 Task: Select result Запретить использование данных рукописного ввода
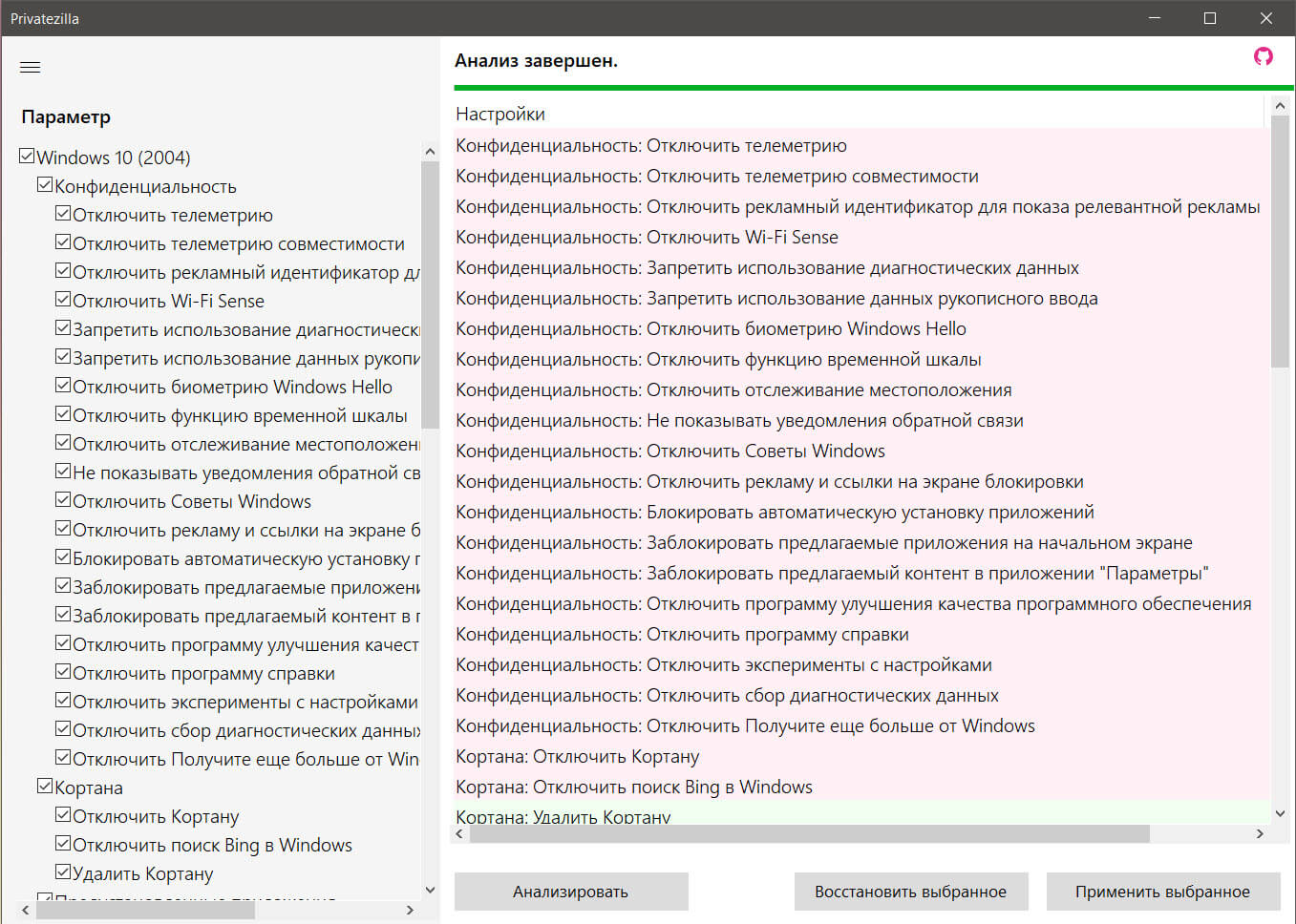point(861,298)
